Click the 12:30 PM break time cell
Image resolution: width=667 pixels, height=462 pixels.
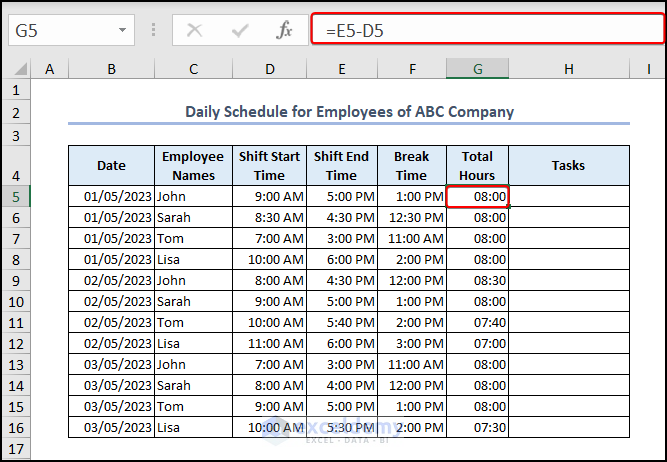pyautogui.click(x=411, y=218)
